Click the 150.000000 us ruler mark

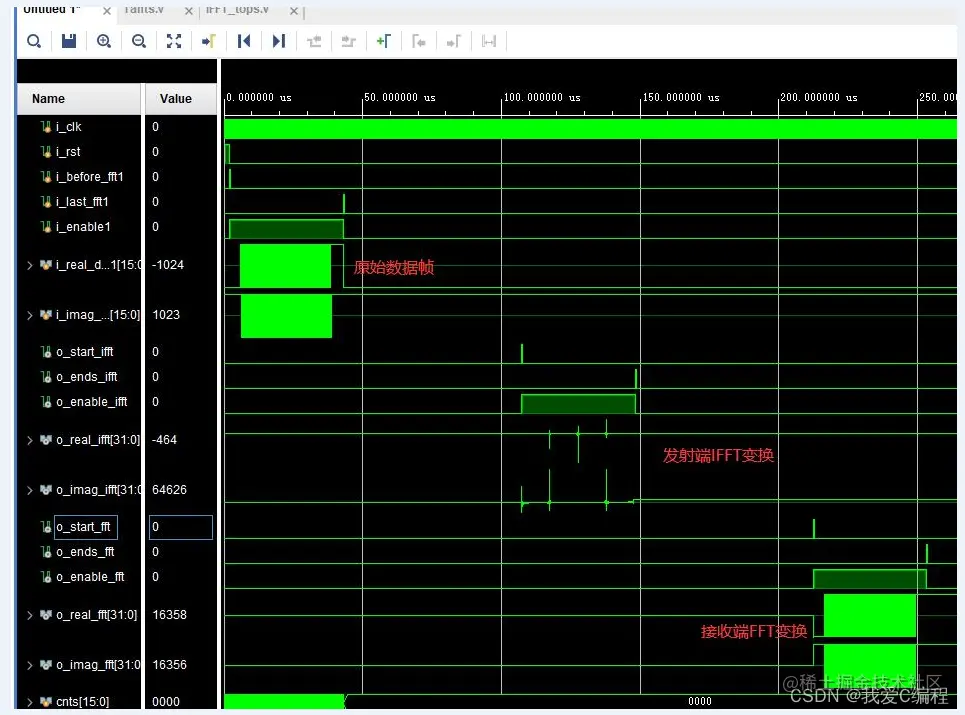pyautogui.click(x=681, y=97)
